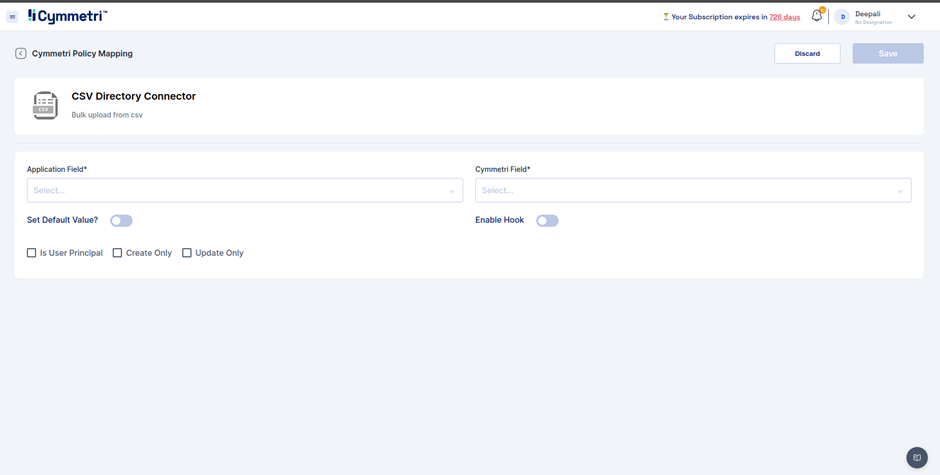
Task: Expand the user profile chevron
Action: click(911, 17)
